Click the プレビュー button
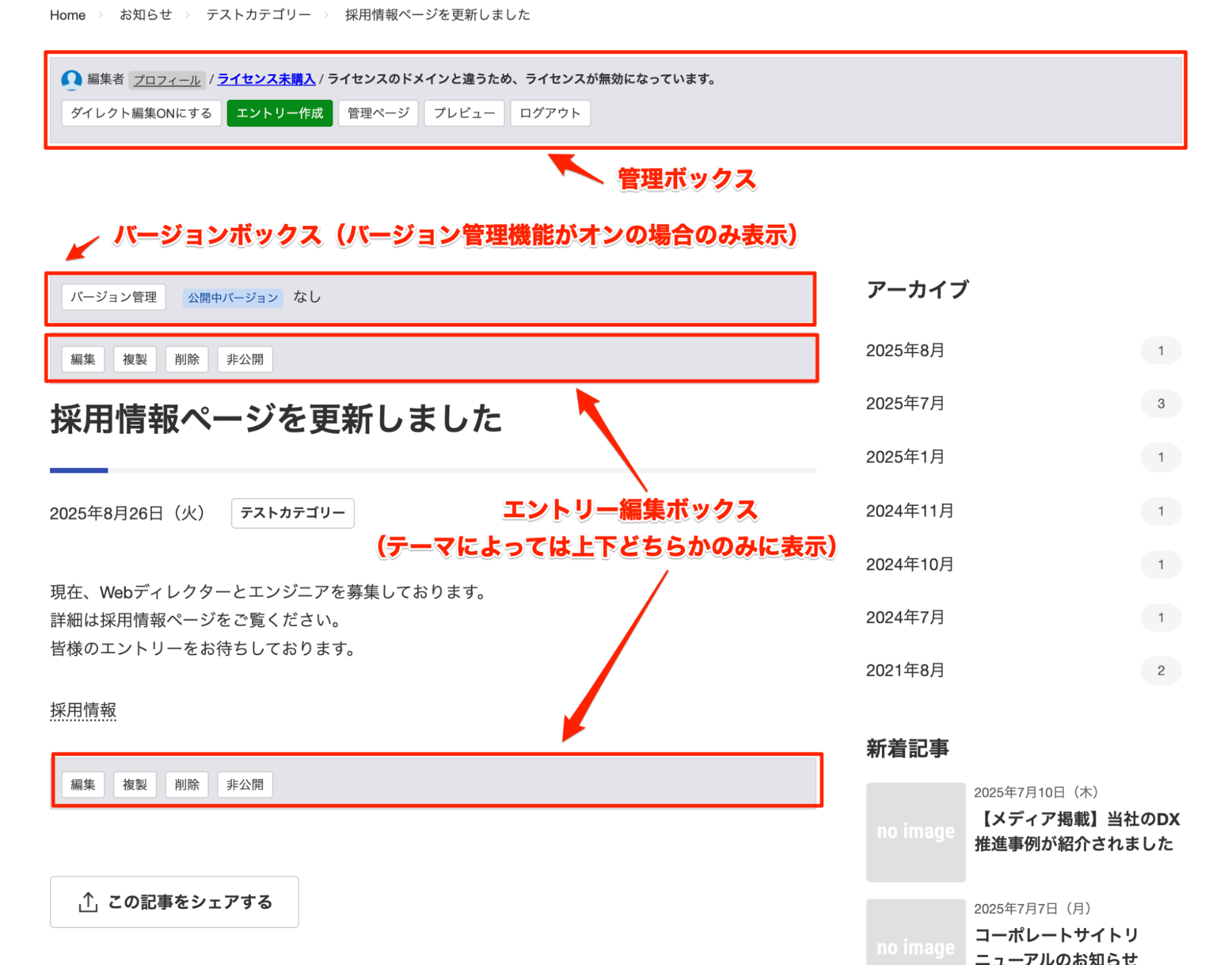 click(463, 113)
